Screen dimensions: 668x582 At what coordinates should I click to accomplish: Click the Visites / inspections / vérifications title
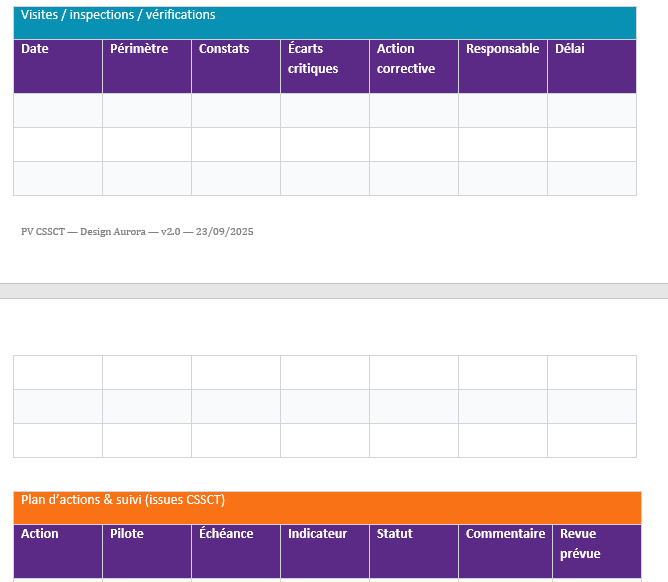pos(118,15)
